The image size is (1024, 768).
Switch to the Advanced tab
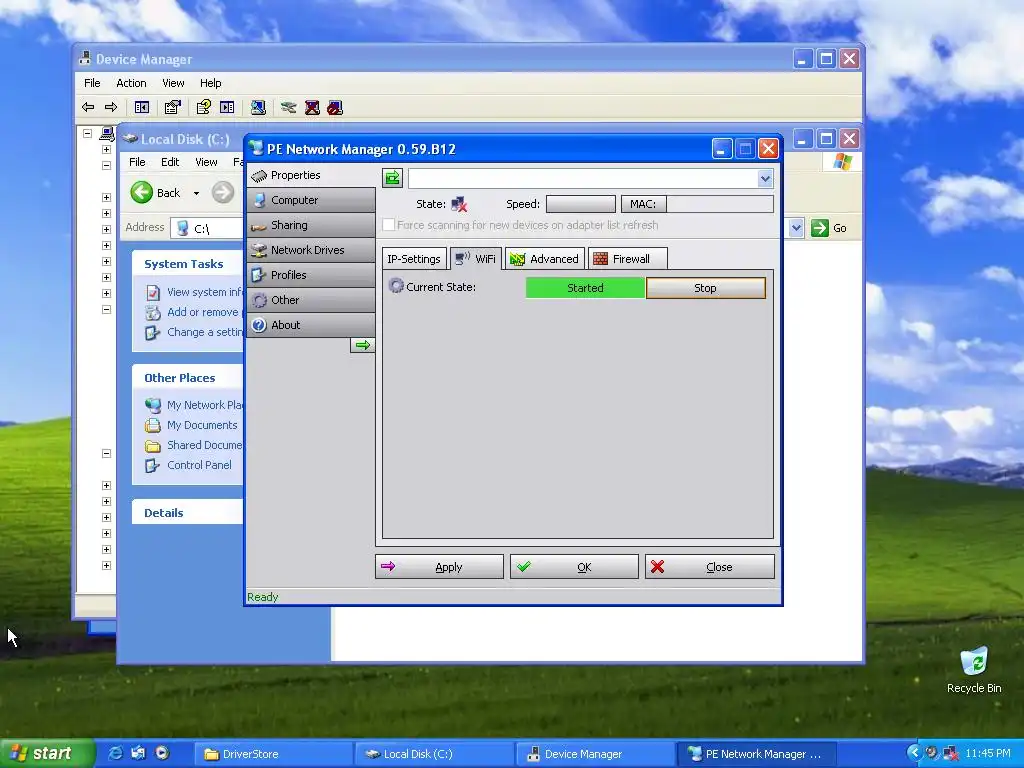(545, 259)
